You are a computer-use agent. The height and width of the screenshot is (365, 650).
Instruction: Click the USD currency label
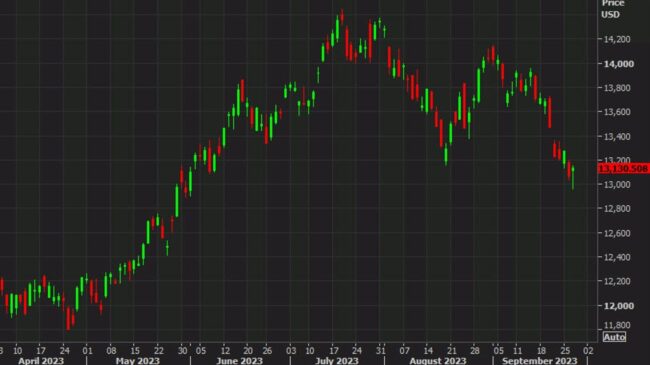611,15
